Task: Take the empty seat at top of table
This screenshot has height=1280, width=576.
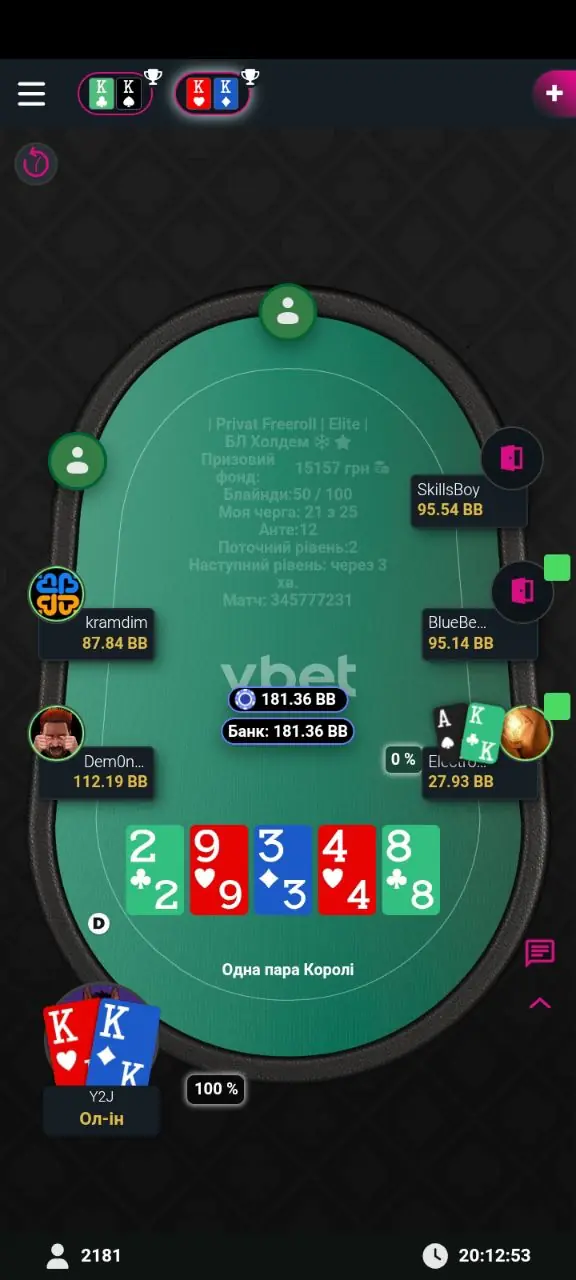Action: coord(288,311)
